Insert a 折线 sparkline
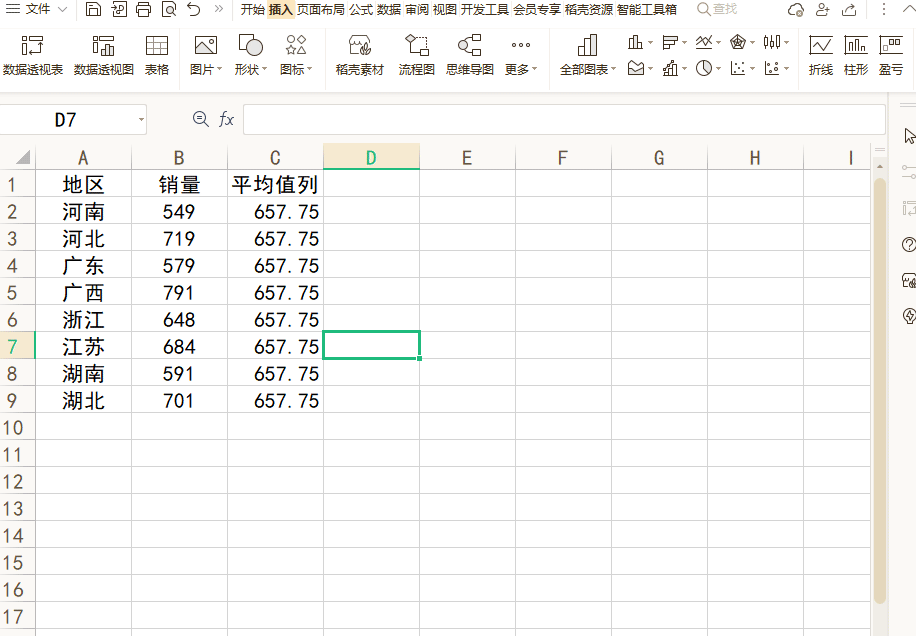Screen dimensions: 916x636 820,56
